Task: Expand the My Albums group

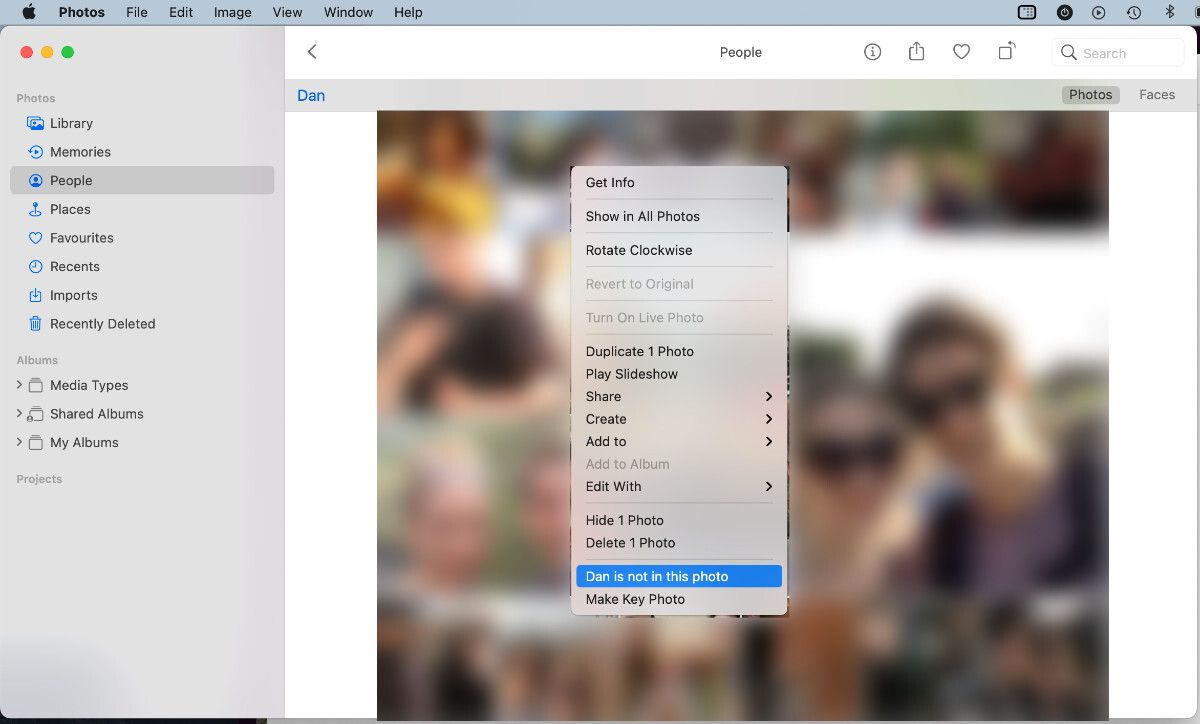Action: pyautogui.click(x=19, y=442)
